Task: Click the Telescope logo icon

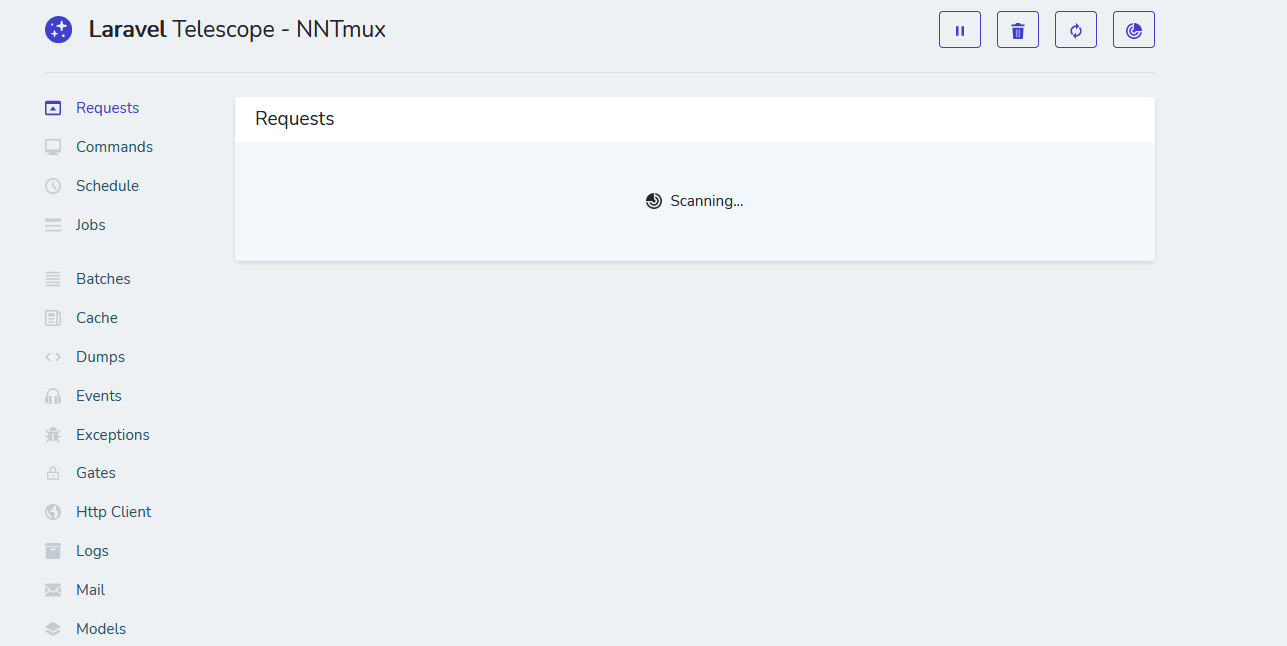Action: [58, 29]
